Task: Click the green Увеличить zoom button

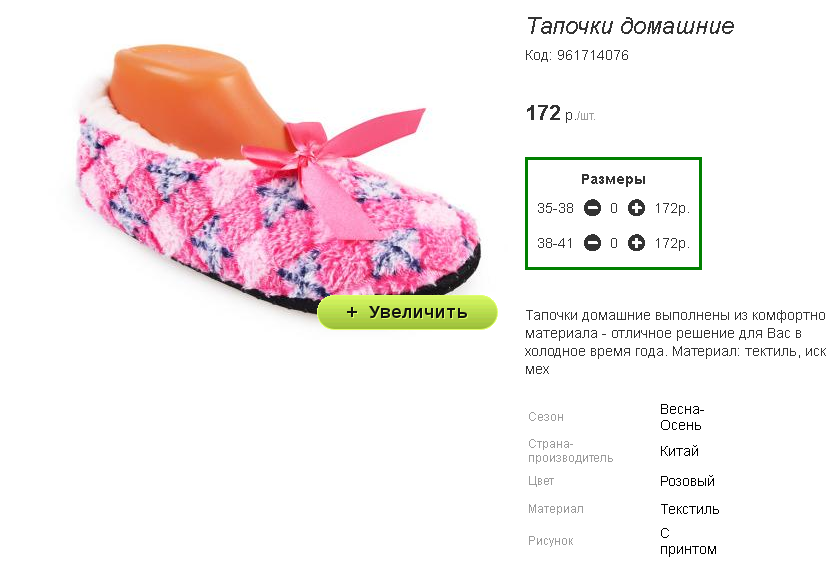Action: [x=407, y=312]
